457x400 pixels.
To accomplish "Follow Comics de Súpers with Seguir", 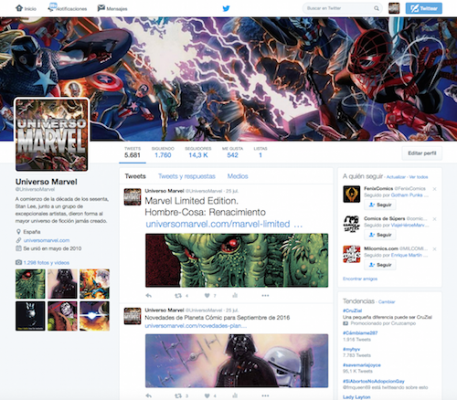I will click(x=380, y=235).
